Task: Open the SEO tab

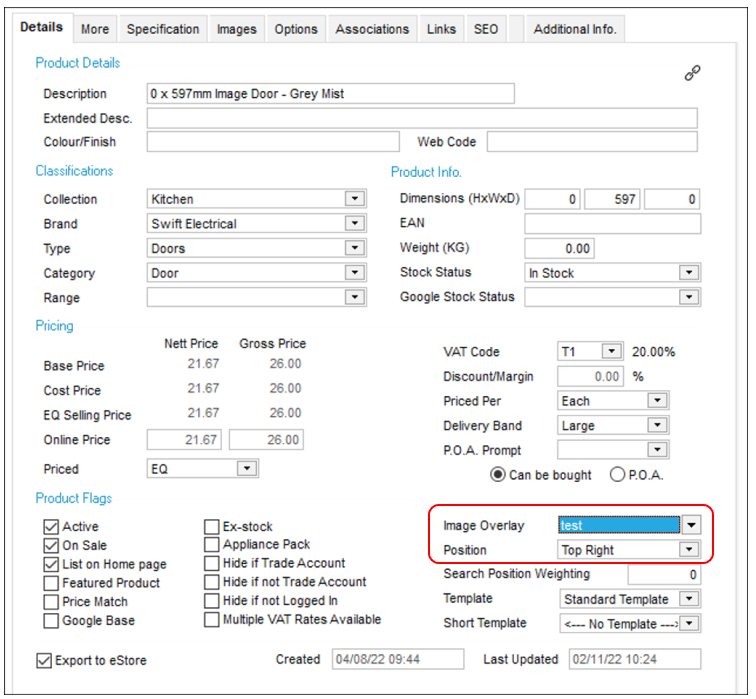Action: click(486, 29)
